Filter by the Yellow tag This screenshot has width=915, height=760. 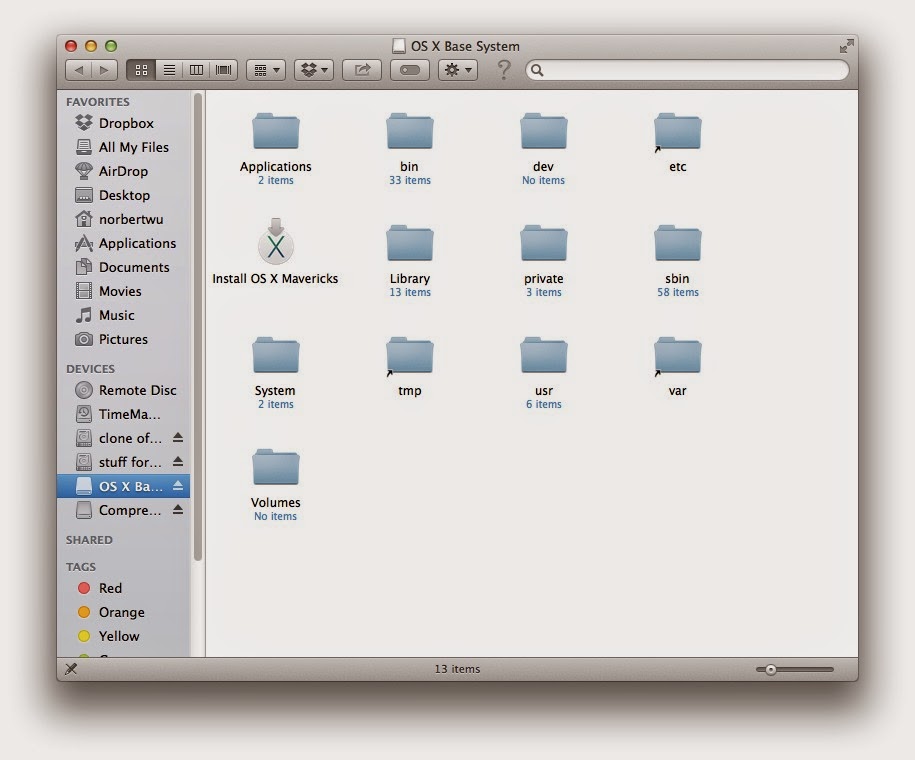point(109,636)
